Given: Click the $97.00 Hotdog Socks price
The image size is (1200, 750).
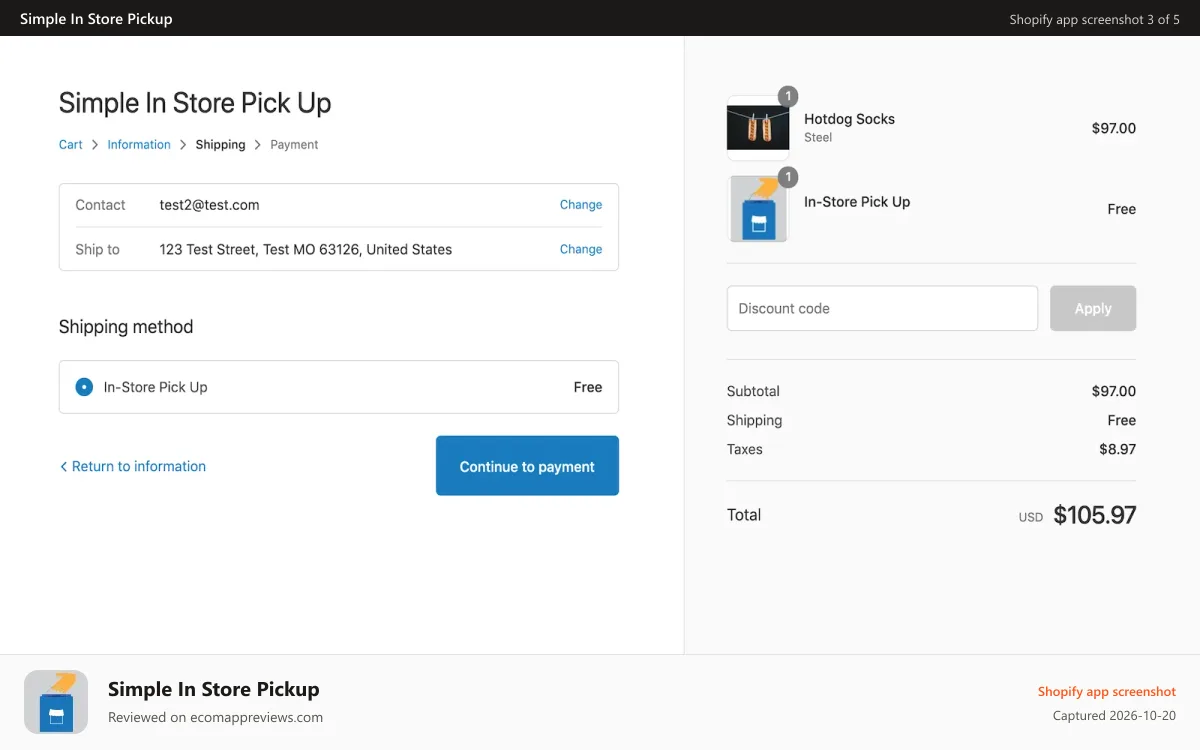Looking at the screenshot, I should 1114,128.
